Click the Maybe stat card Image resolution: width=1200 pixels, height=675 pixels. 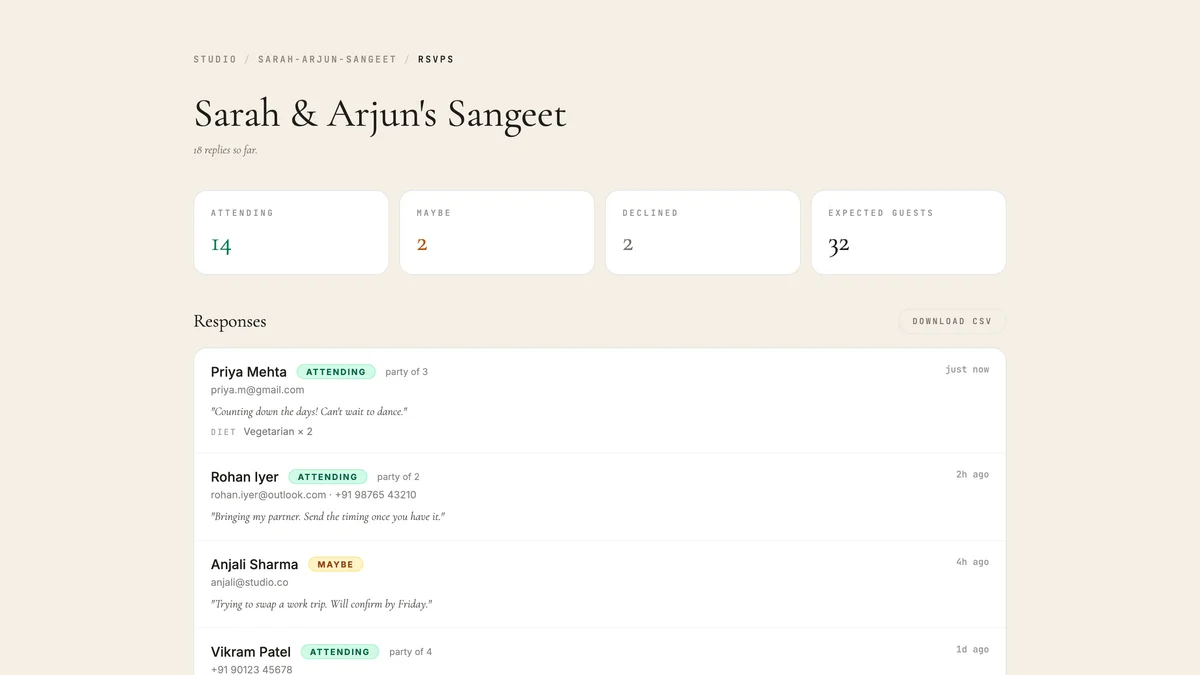[497, 232]
